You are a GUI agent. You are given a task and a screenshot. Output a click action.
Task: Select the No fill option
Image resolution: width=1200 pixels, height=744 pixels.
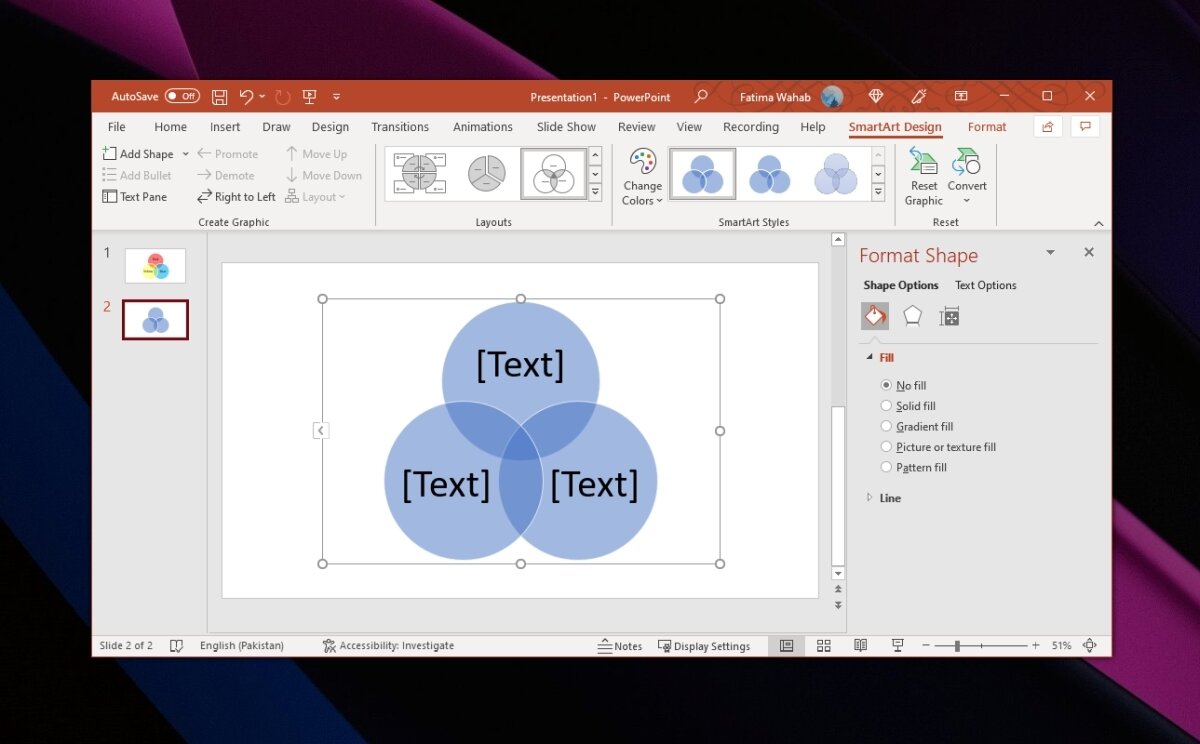[x=886, y=385]
